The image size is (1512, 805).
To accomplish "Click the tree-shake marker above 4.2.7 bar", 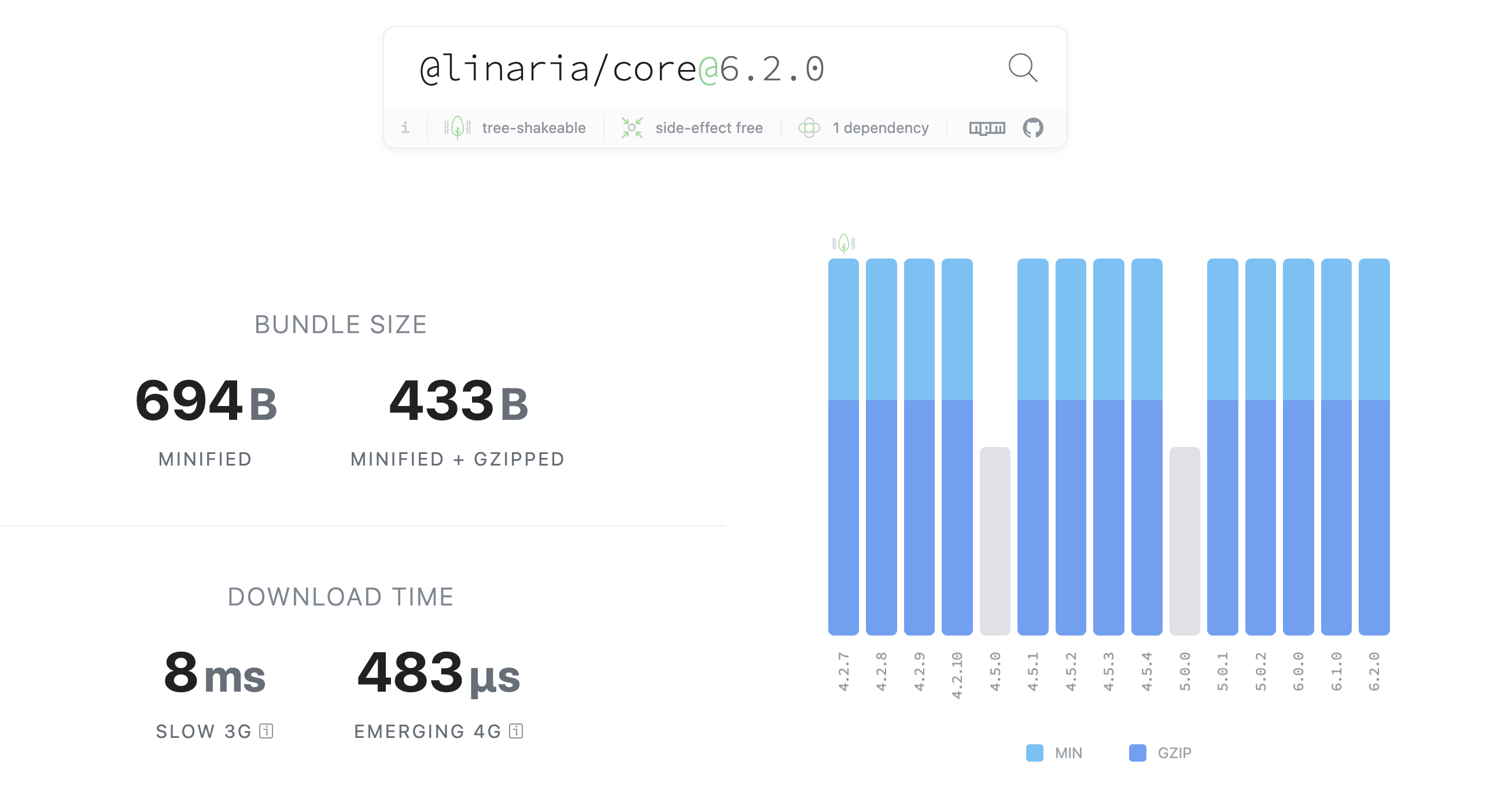I will (843, 243).
